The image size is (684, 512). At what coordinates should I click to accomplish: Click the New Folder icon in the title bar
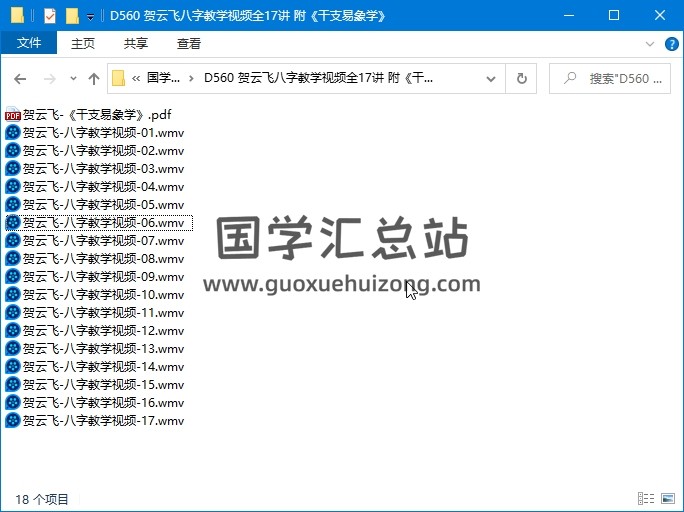pyautogui.click(x=72, y=16)
